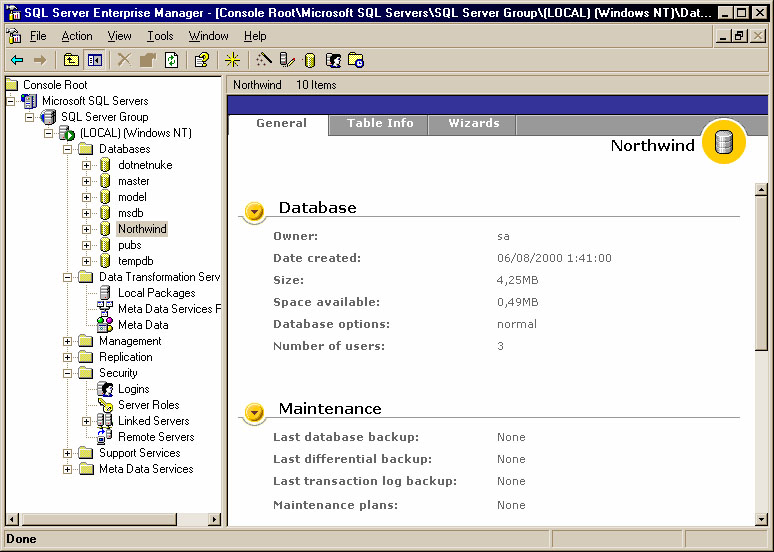Click the application icon in title bar
Viewport: 774px width, 552px height.
pos(13,12)
